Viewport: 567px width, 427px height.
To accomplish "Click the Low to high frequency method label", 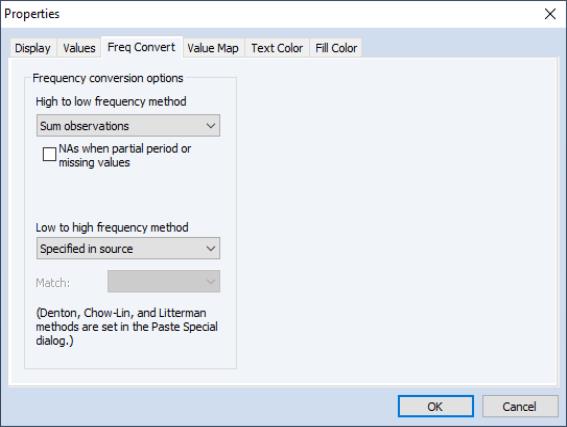I will pos(112,227).
